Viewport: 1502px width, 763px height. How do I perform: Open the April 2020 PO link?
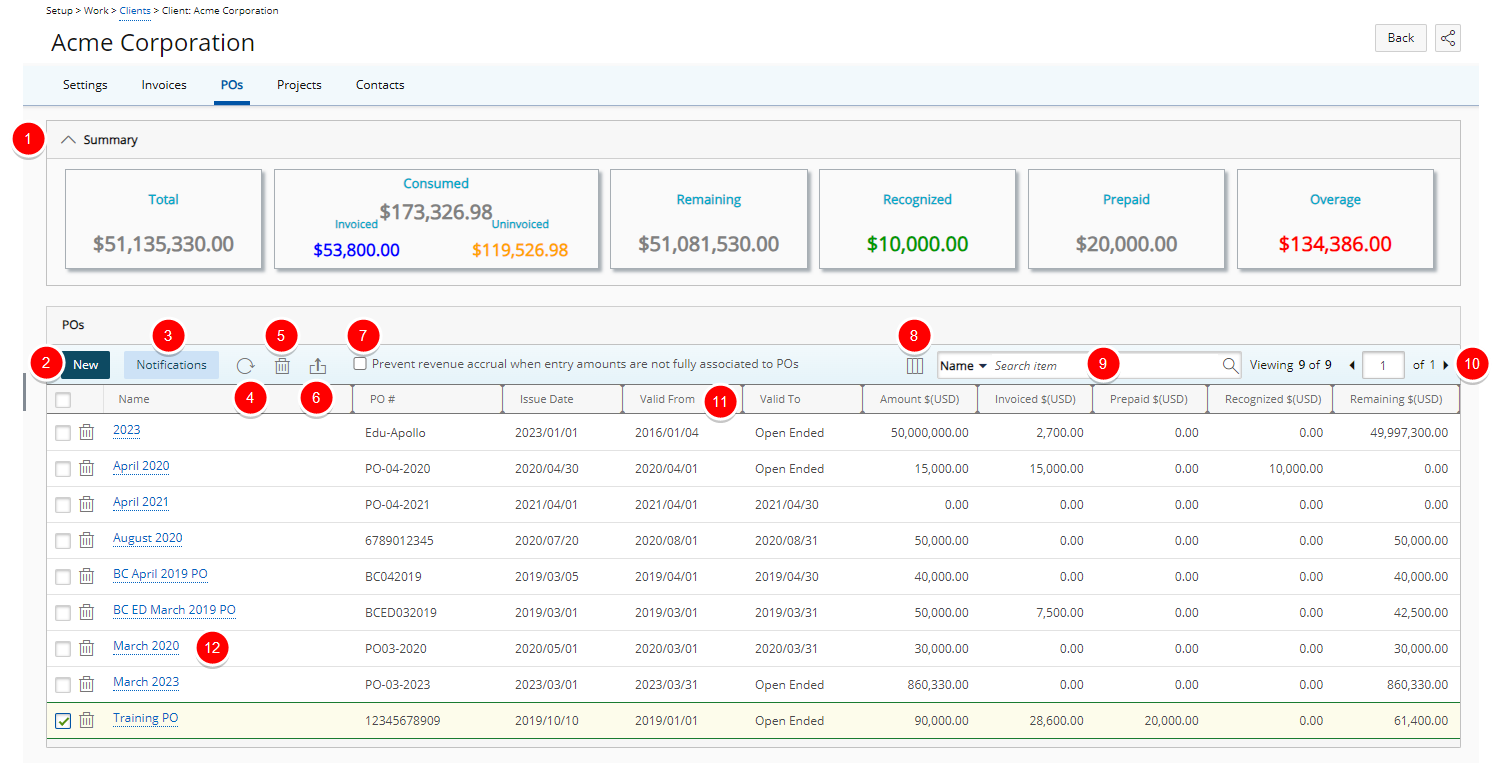coord(141,466)
